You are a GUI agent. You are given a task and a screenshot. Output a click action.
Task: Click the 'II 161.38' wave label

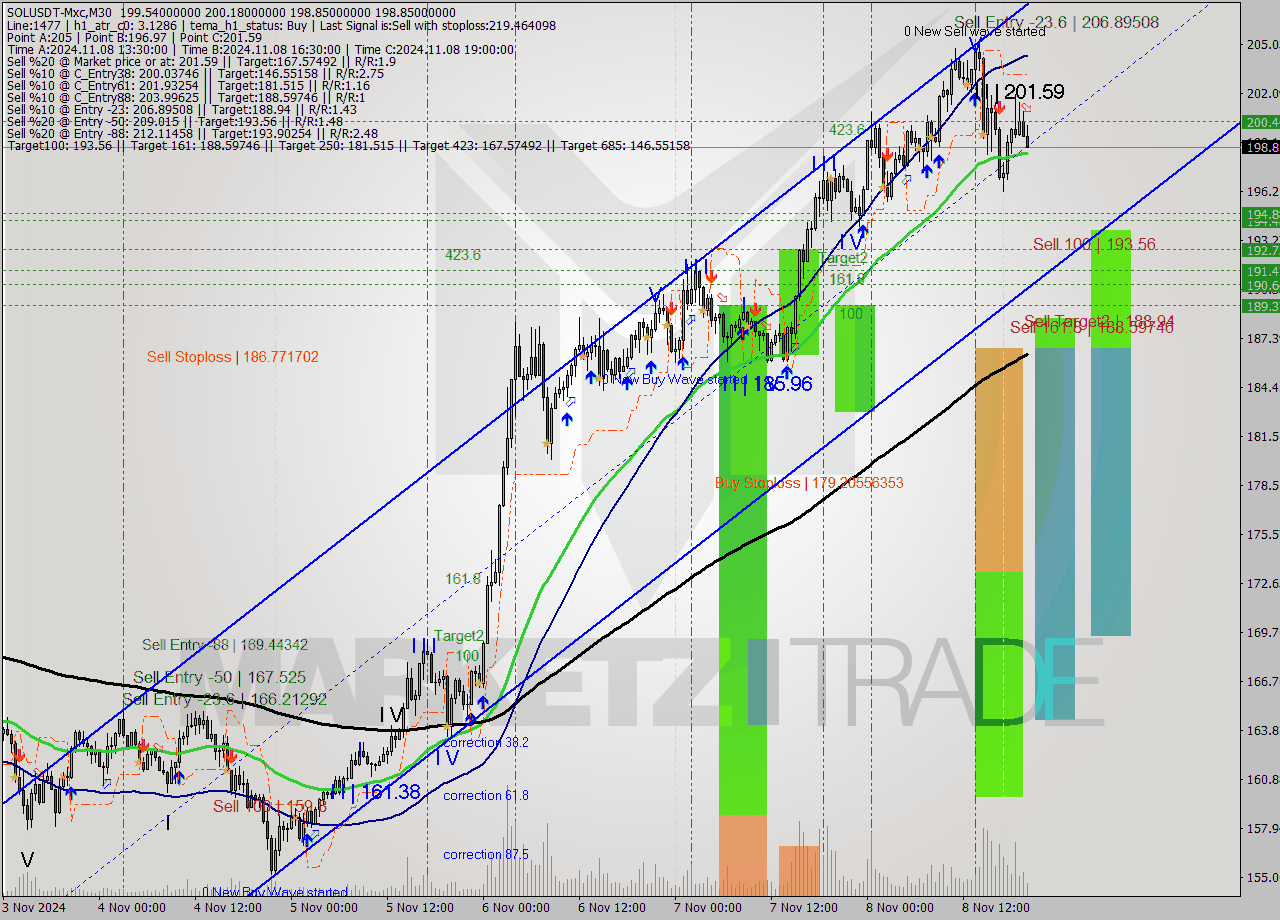coord(375,792)
